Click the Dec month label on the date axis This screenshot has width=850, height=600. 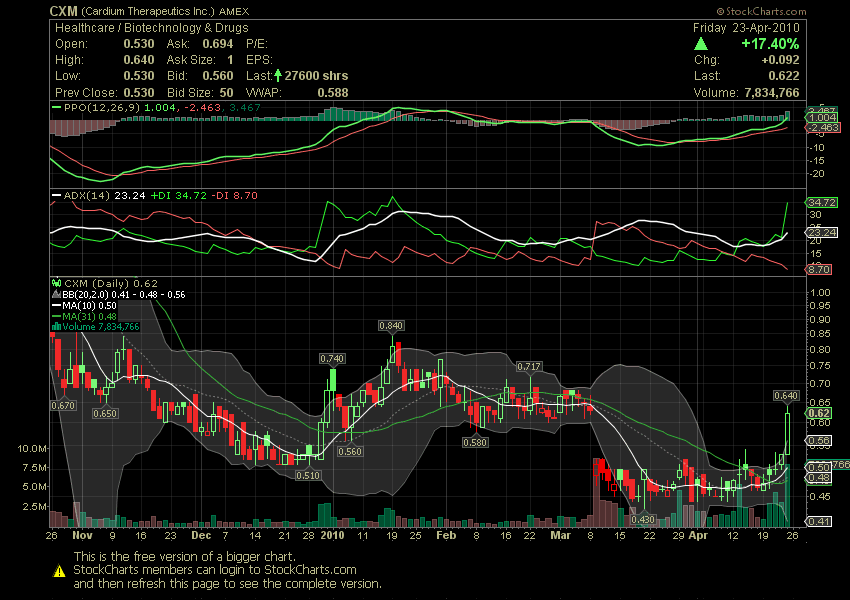(201, 536)
